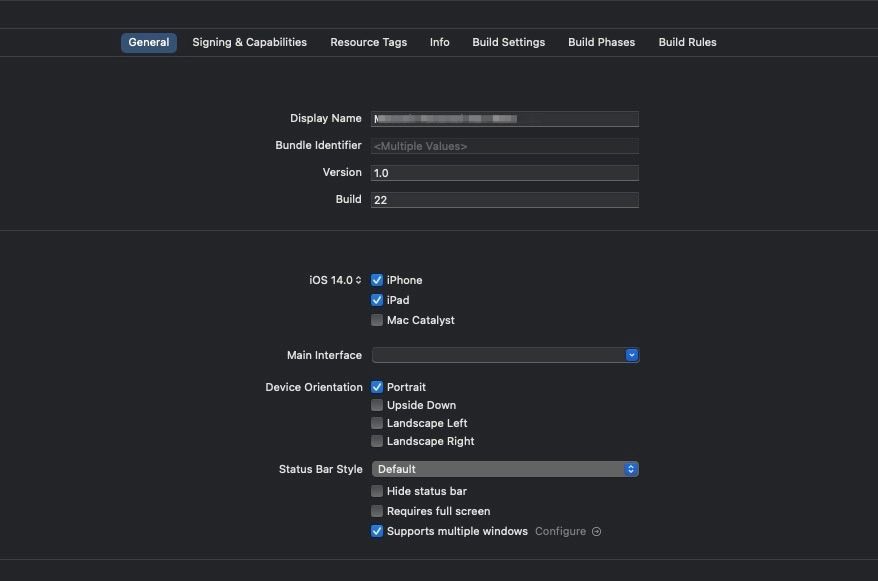Click the Configure link

click(x=560, y=531)
